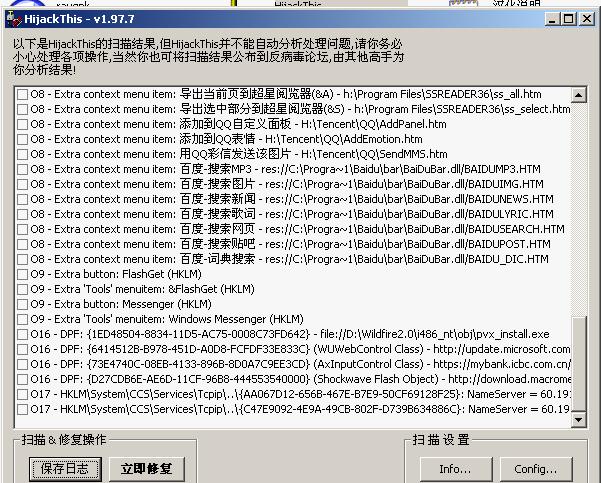Select the text 'Windows Messenger (HKLM)'
Viewport: 601px width, 483px height.
click(236, 319)
